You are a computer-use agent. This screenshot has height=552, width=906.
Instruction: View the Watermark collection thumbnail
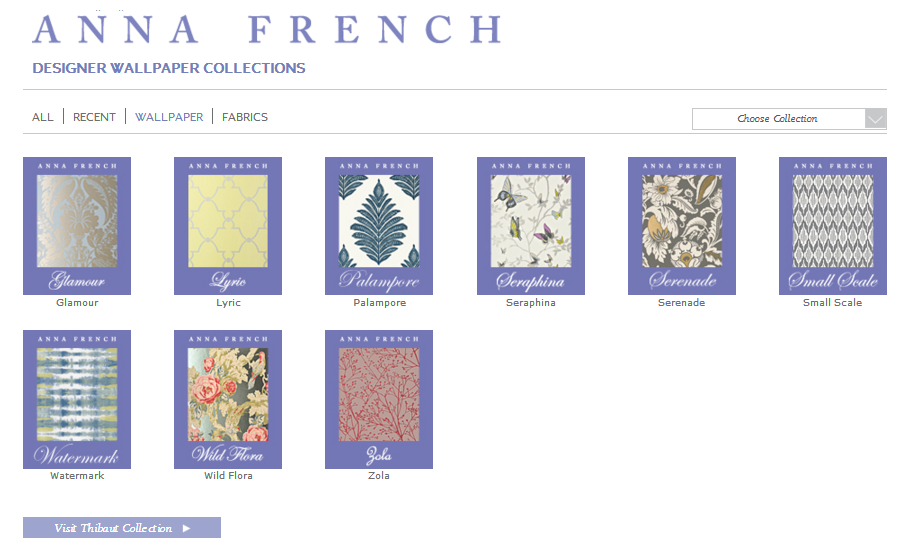(77, 399)
